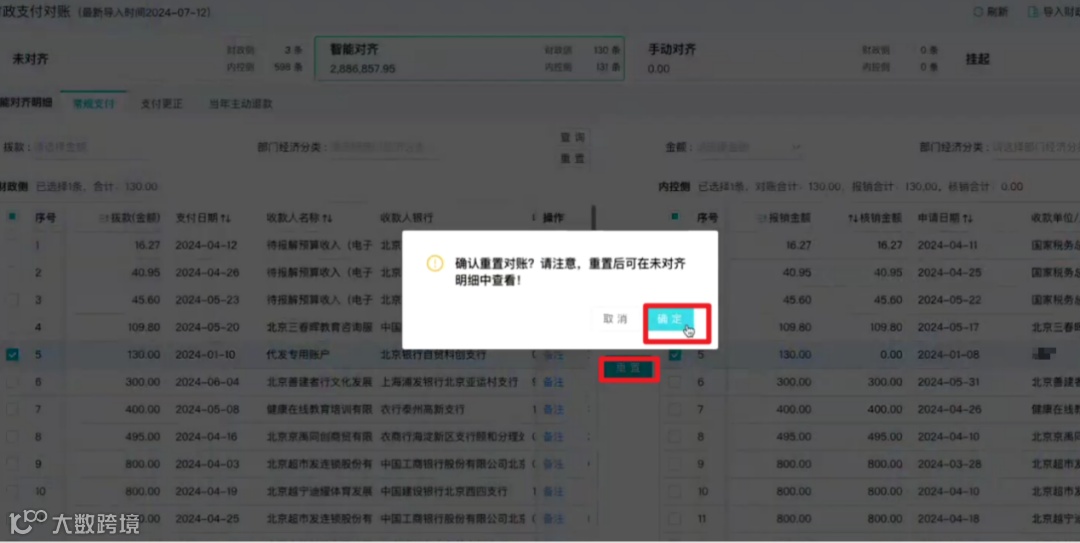Image resolution: width=1080 pixels, height=543 pixels.
Task: Click the 2024-05-17 申请日期 cell
Action: click(x=948, y=327)
